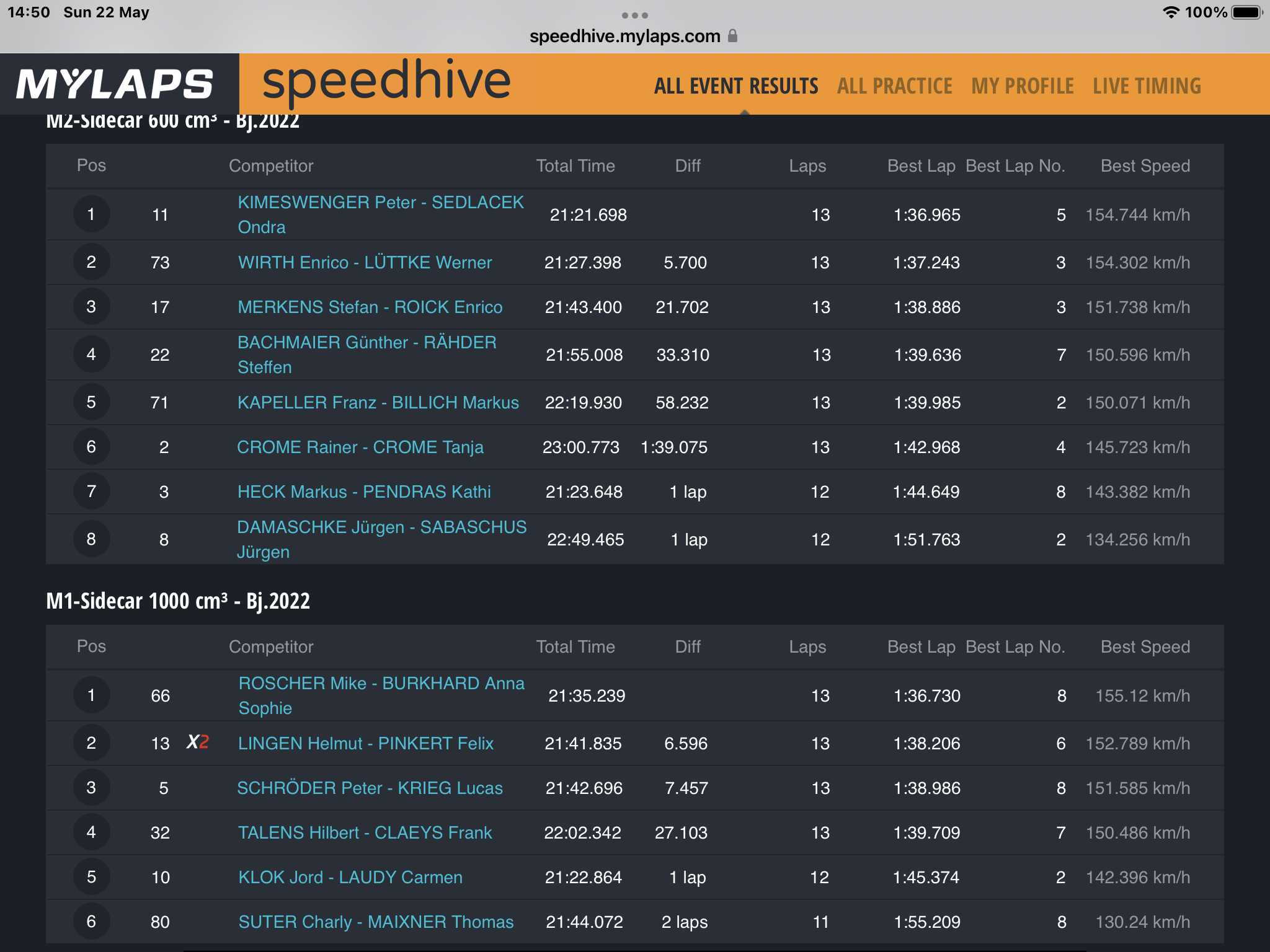Click Best Speed header in M2-Sidecar table
Image resolution: width=1270 pixels, height=952 pixels.
[x=1145, y=165]
